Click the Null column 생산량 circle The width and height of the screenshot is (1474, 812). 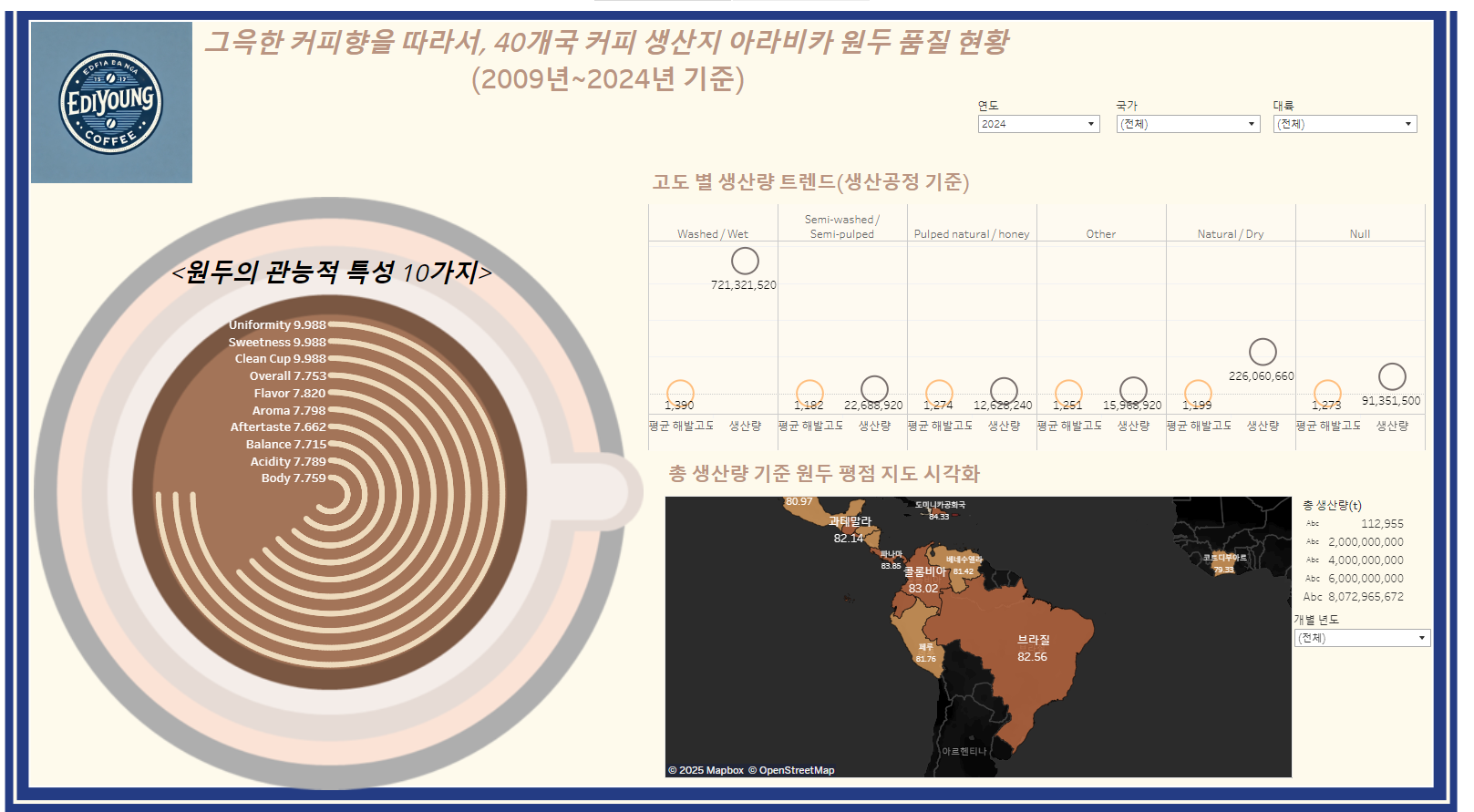click(1392, 376)
